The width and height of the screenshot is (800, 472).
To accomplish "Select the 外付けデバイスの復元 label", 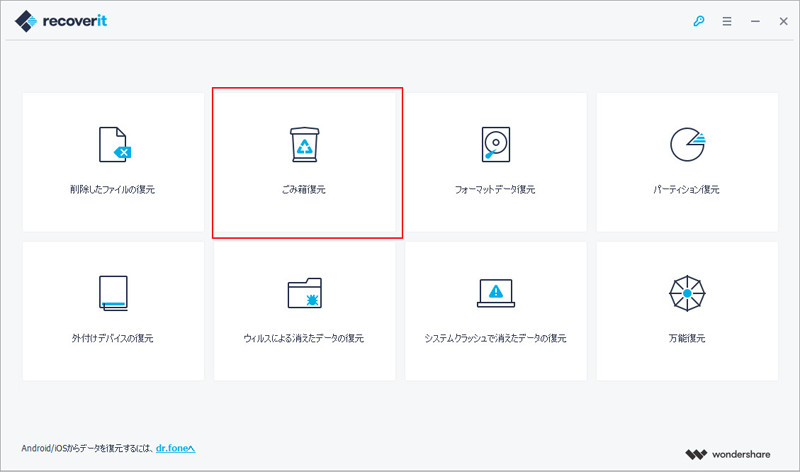I will coord(112,338).
